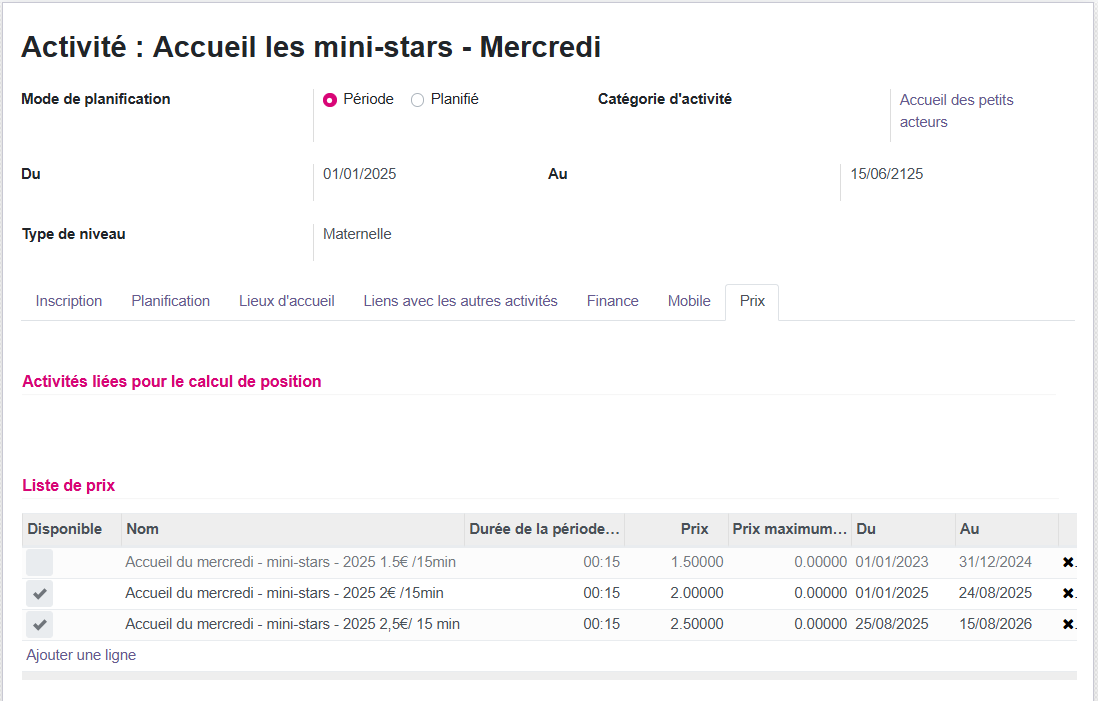Select the Planifié planning mode
Screen dimensions: 1098x701
click(x=416, y=100)
